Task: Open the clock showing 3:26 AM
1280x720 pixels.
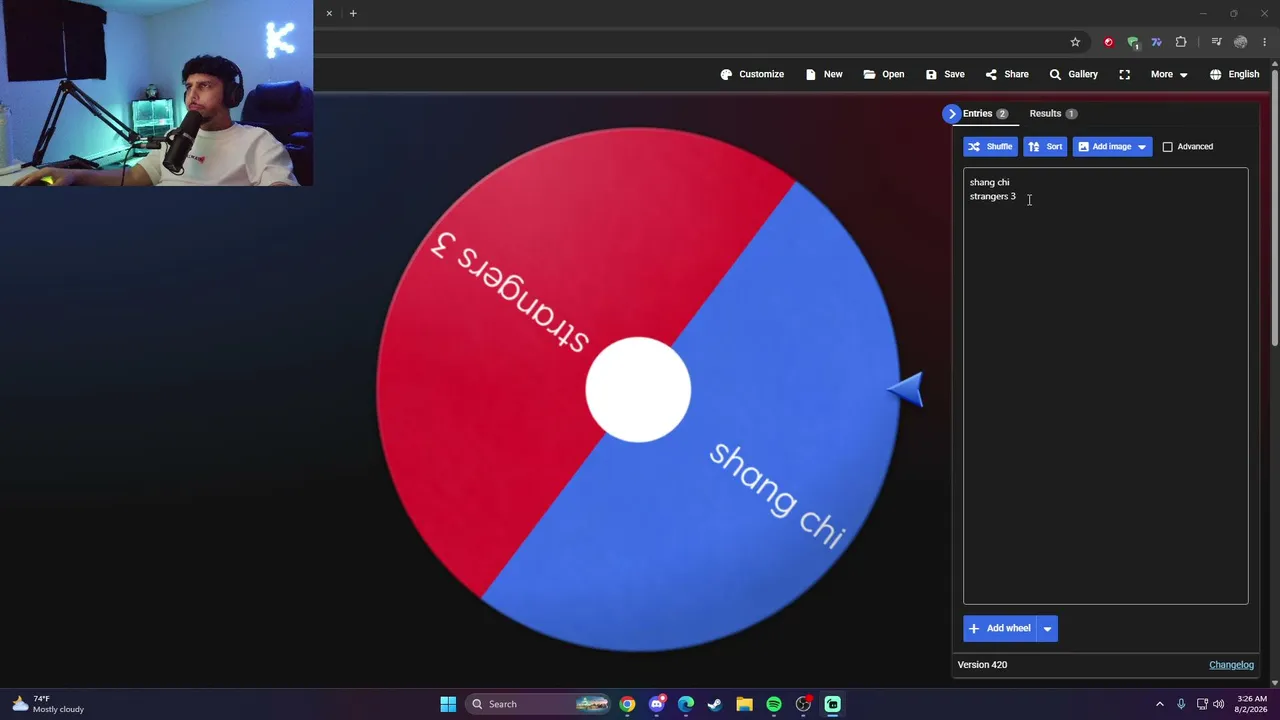Action: [1252, 704]
